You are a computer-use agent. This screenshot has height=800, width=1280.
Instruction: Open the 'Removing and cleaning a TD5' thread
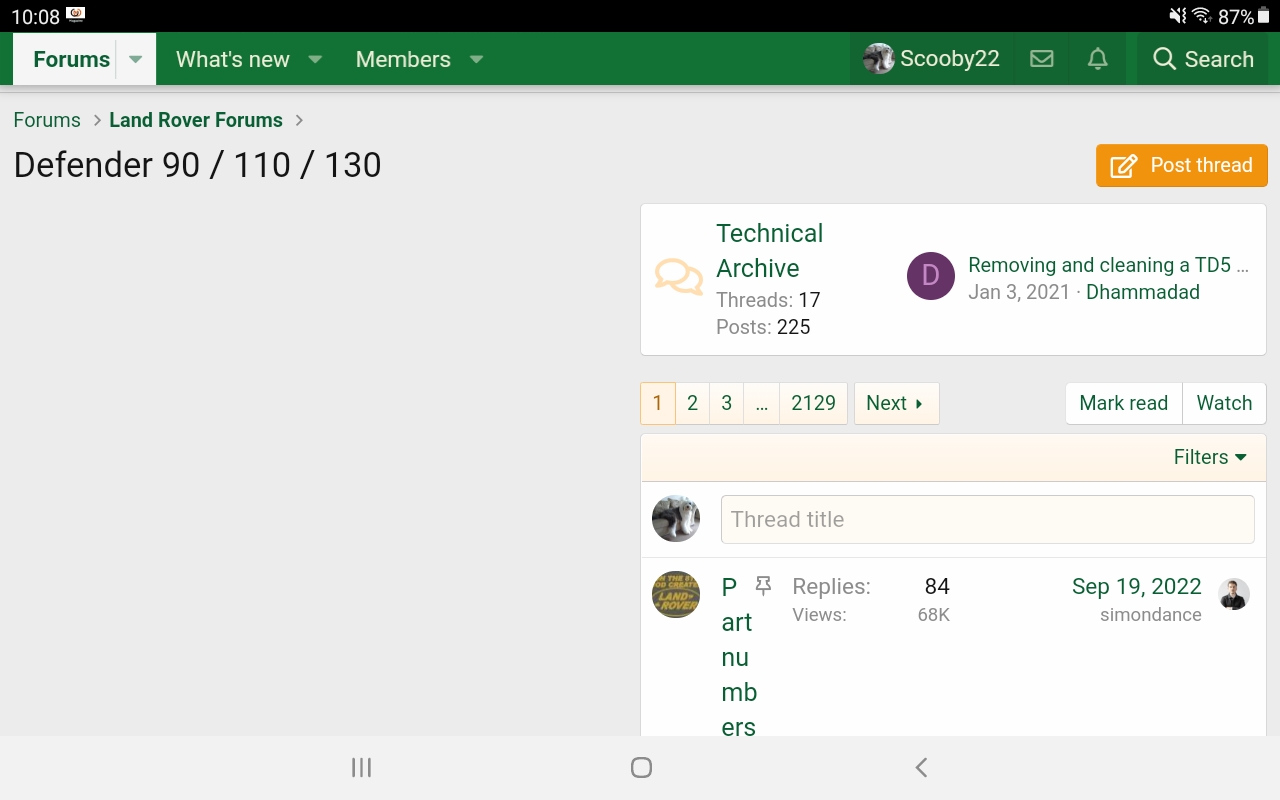(x=1108, y=265)
